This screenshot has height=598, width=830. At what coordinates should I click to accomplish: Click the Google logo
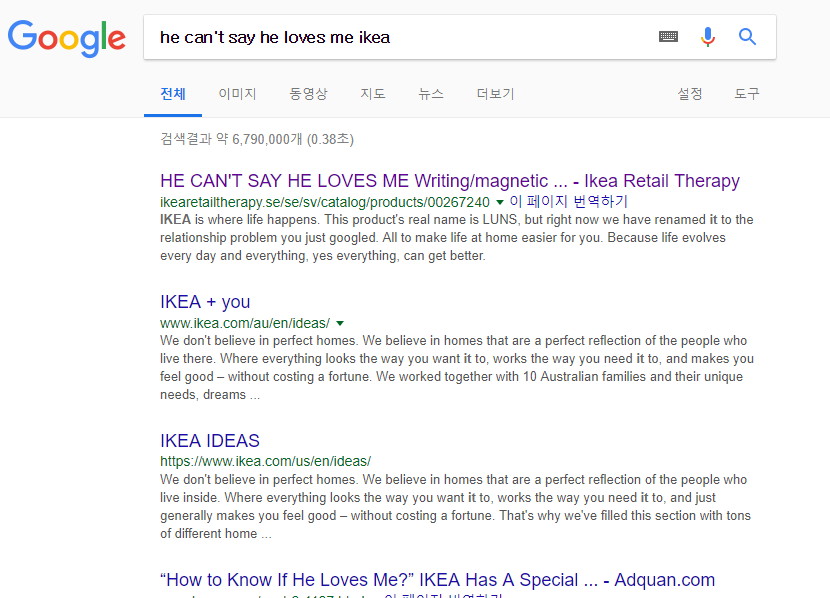66,38
